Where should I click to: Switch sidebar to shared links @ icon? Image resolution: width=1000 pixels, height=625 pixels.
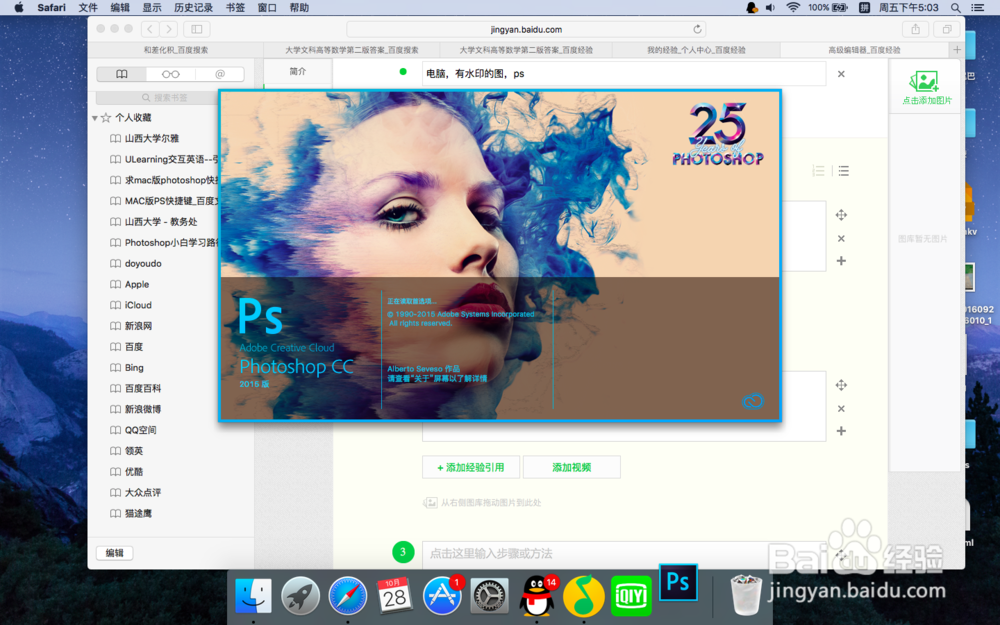[x=220, y=74]
